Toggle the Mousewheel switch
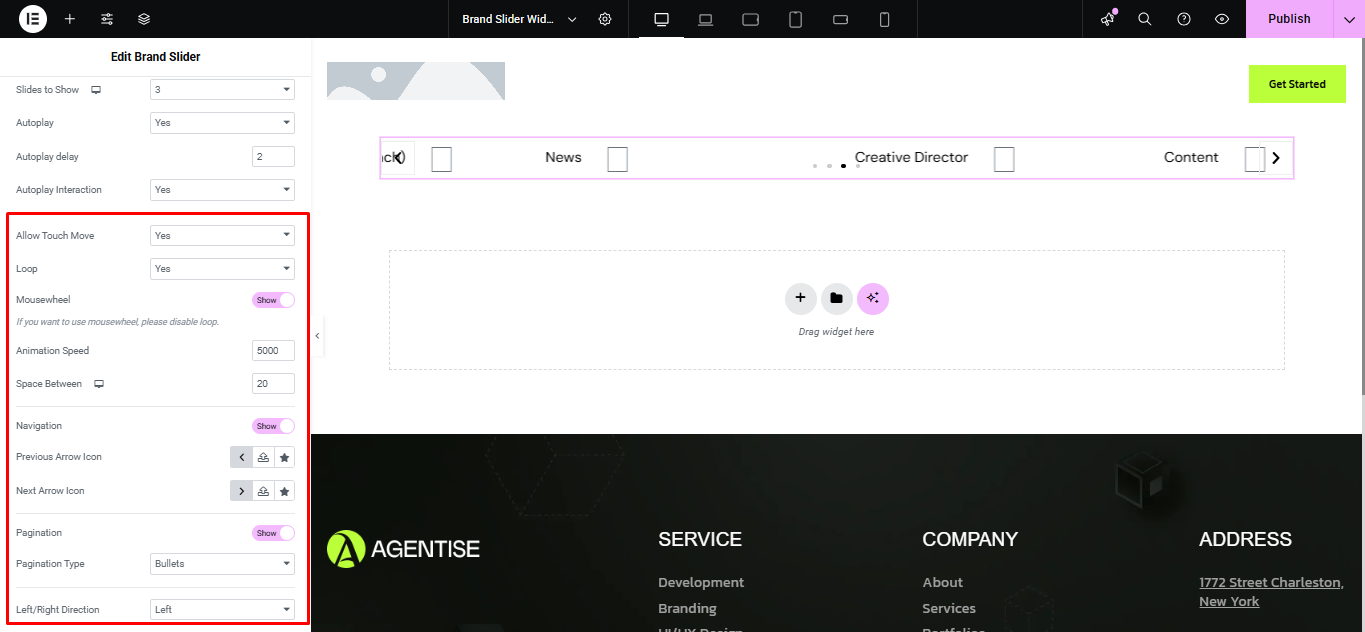 273,300
